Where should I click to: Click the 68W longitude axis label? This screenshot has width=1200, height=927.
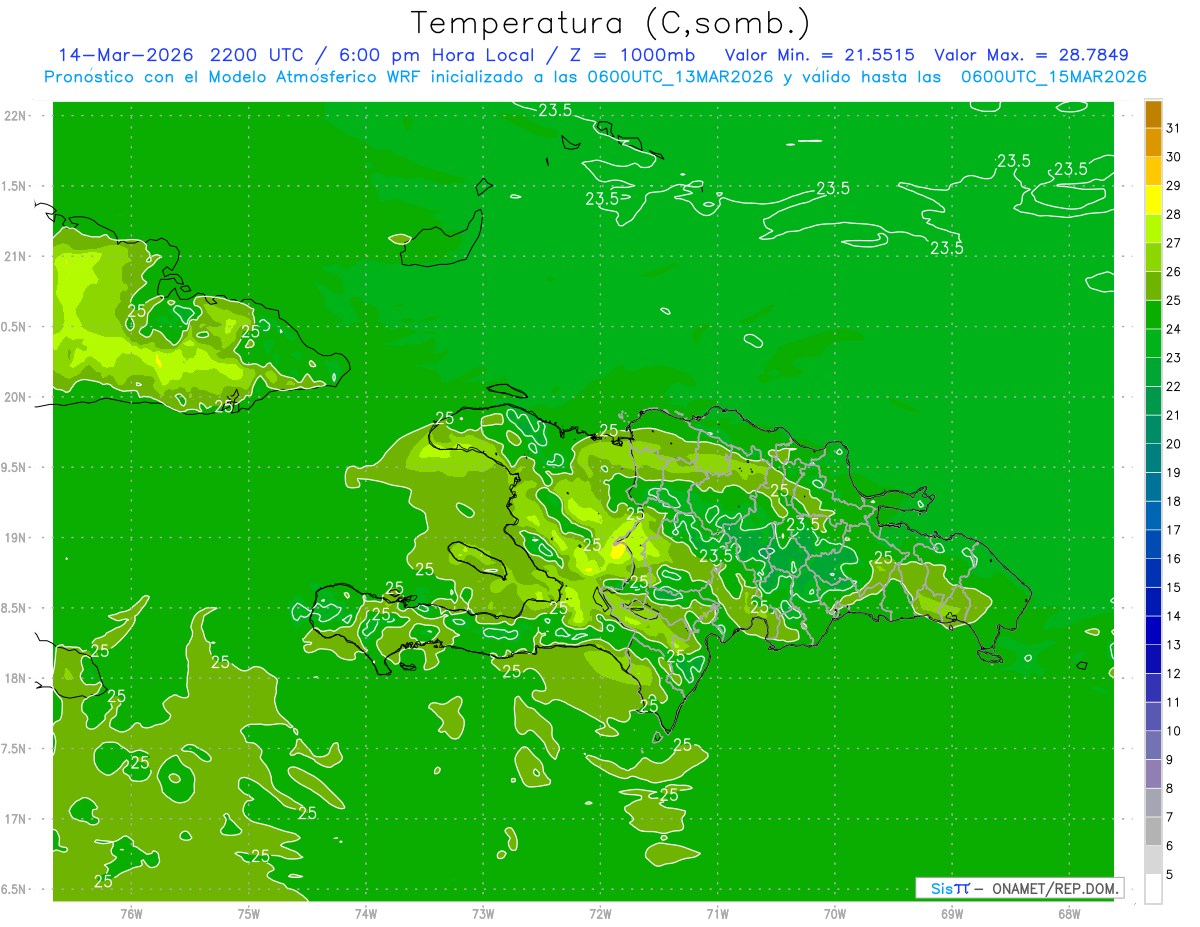click(1068, 913)
